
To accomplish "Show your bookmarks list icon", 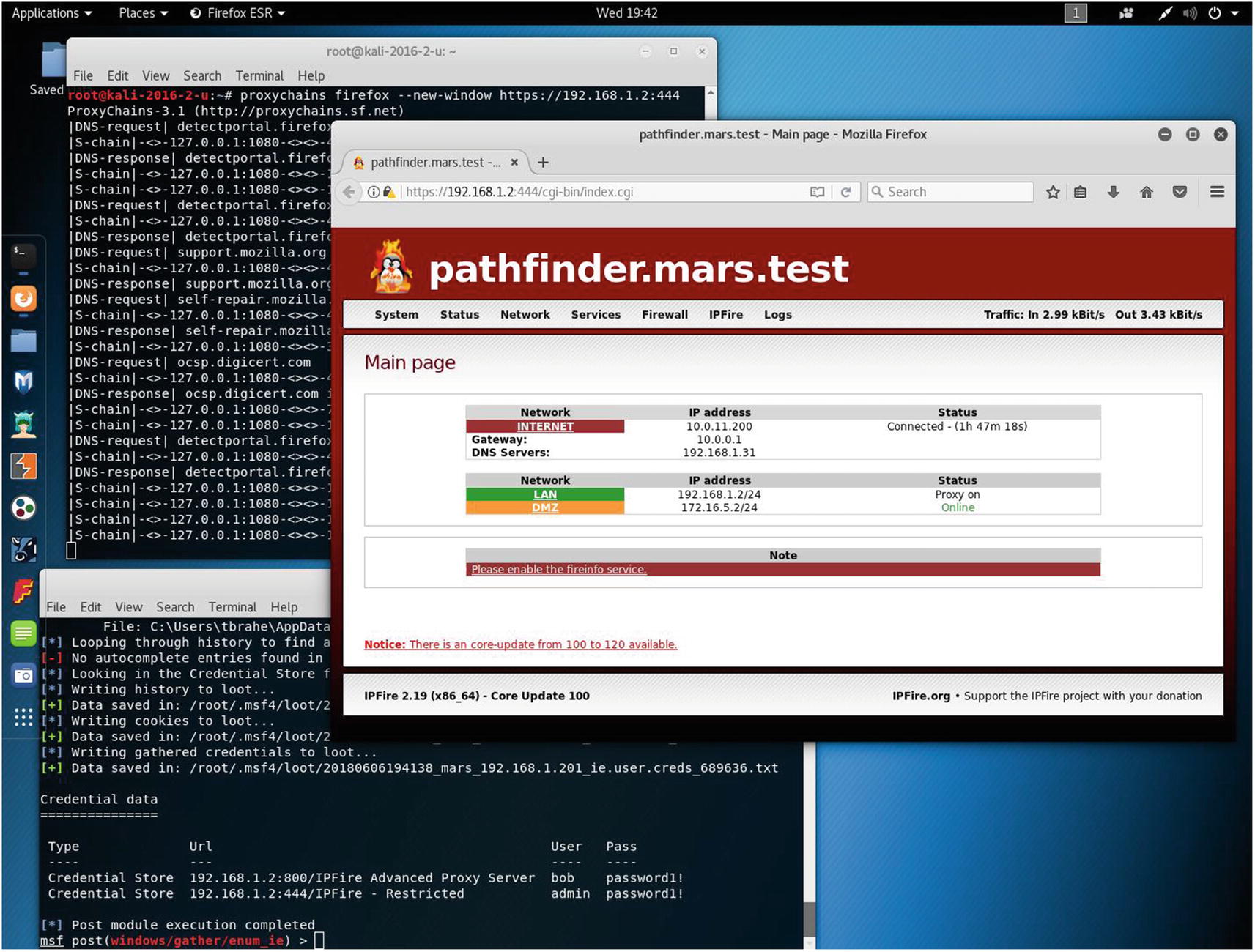I will click(1080, 192).
